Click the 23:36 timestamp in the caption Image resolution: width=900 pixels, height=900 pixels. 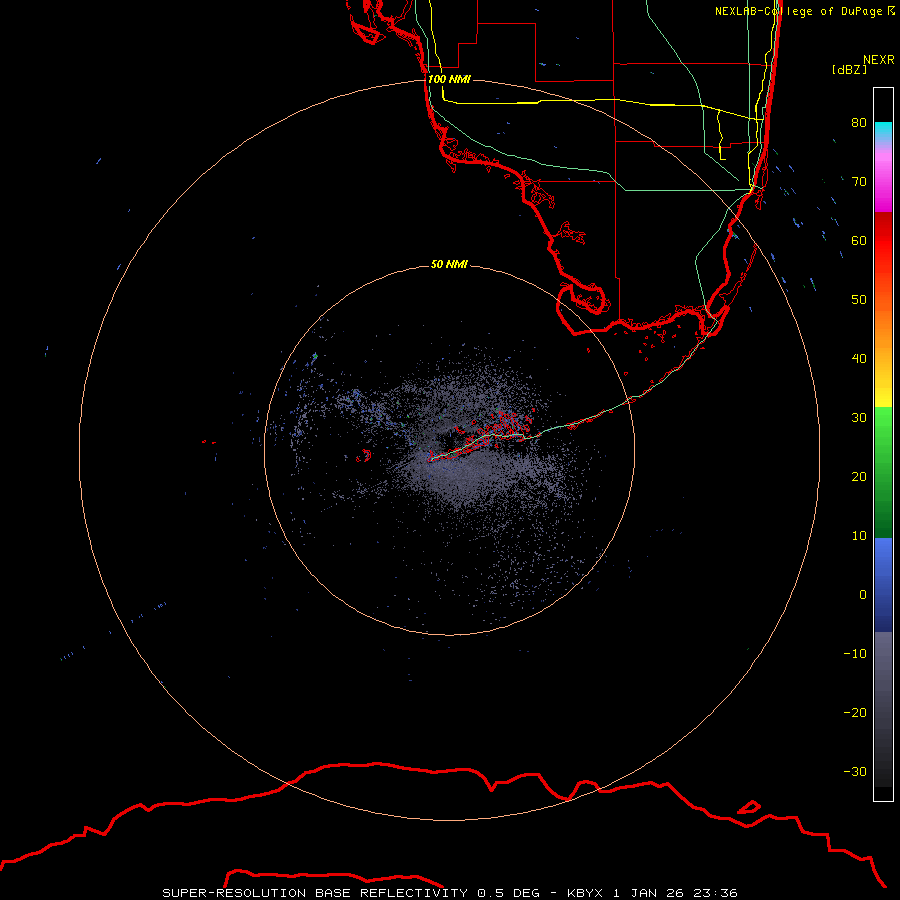[715, 893]
